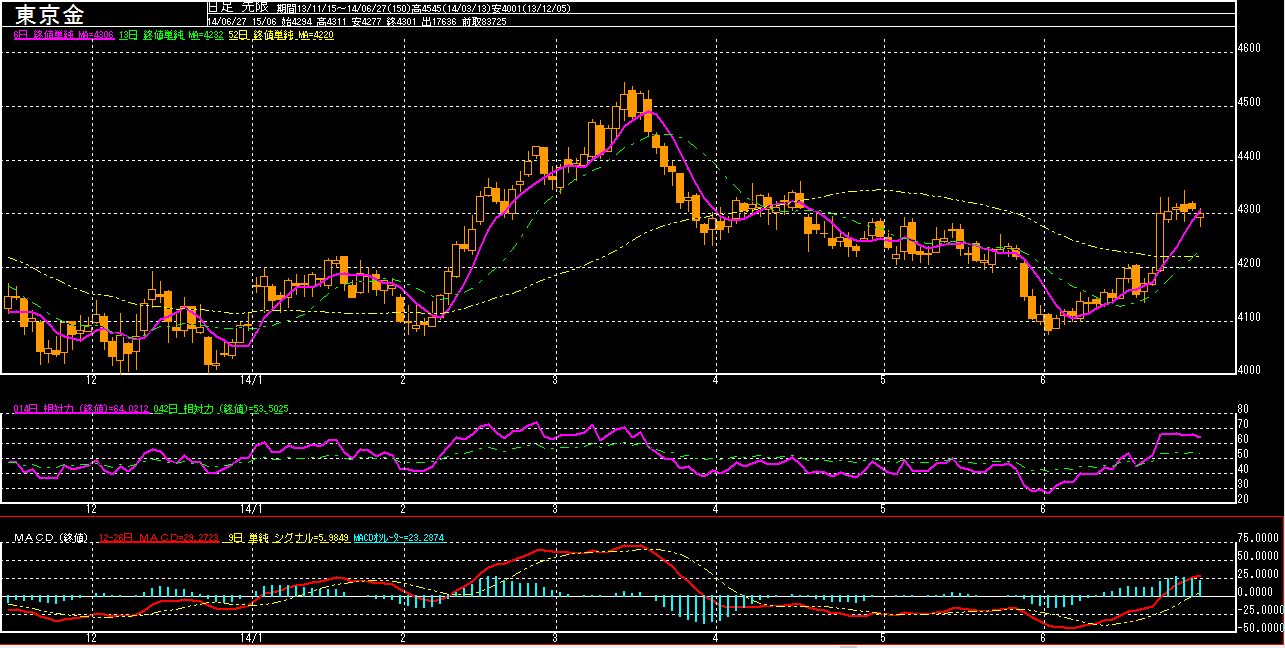Screen dimensions: 1285x648
Task: Click the 50 level on the RSI axis
Action: 1242,453
